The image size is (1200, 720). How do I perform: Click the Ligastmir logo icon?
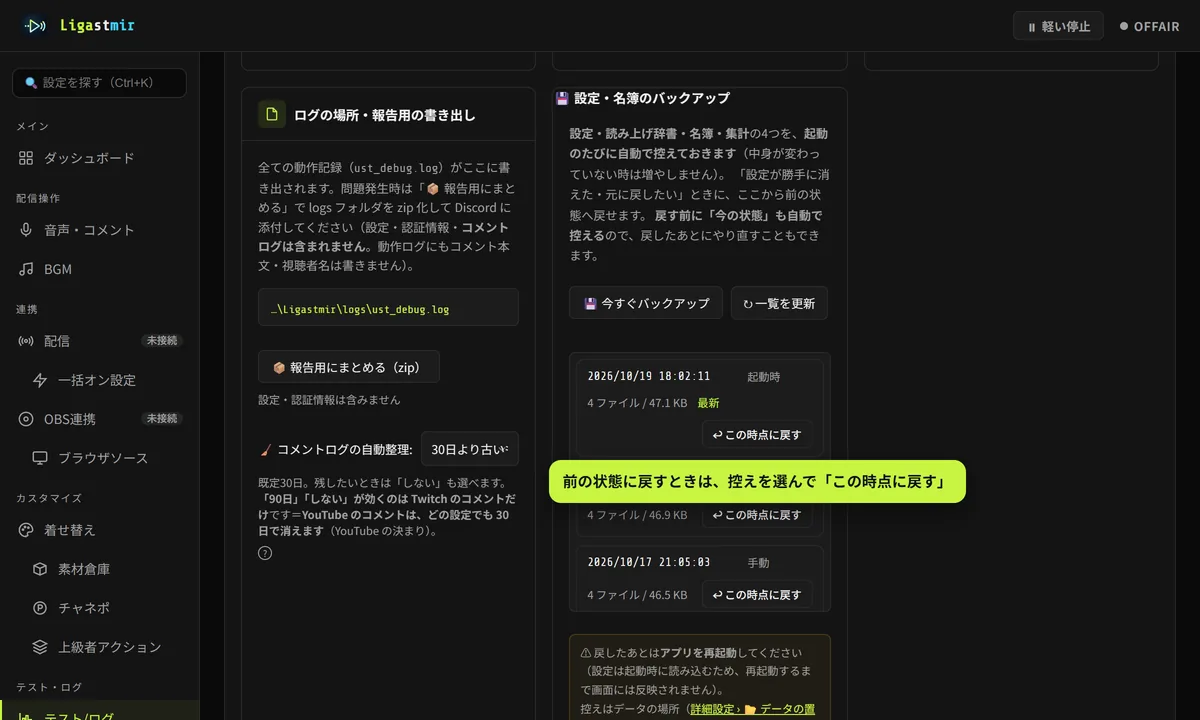35,26
